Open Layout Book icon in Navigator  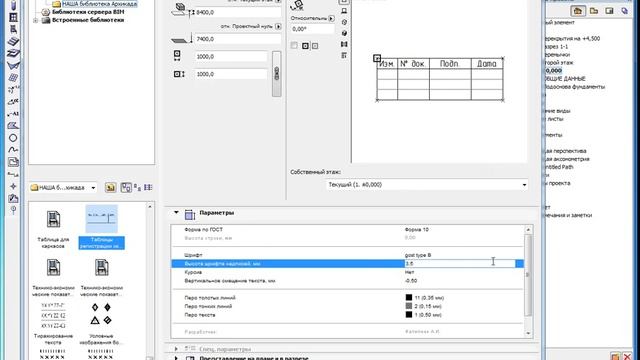click(x=609, y=11)
